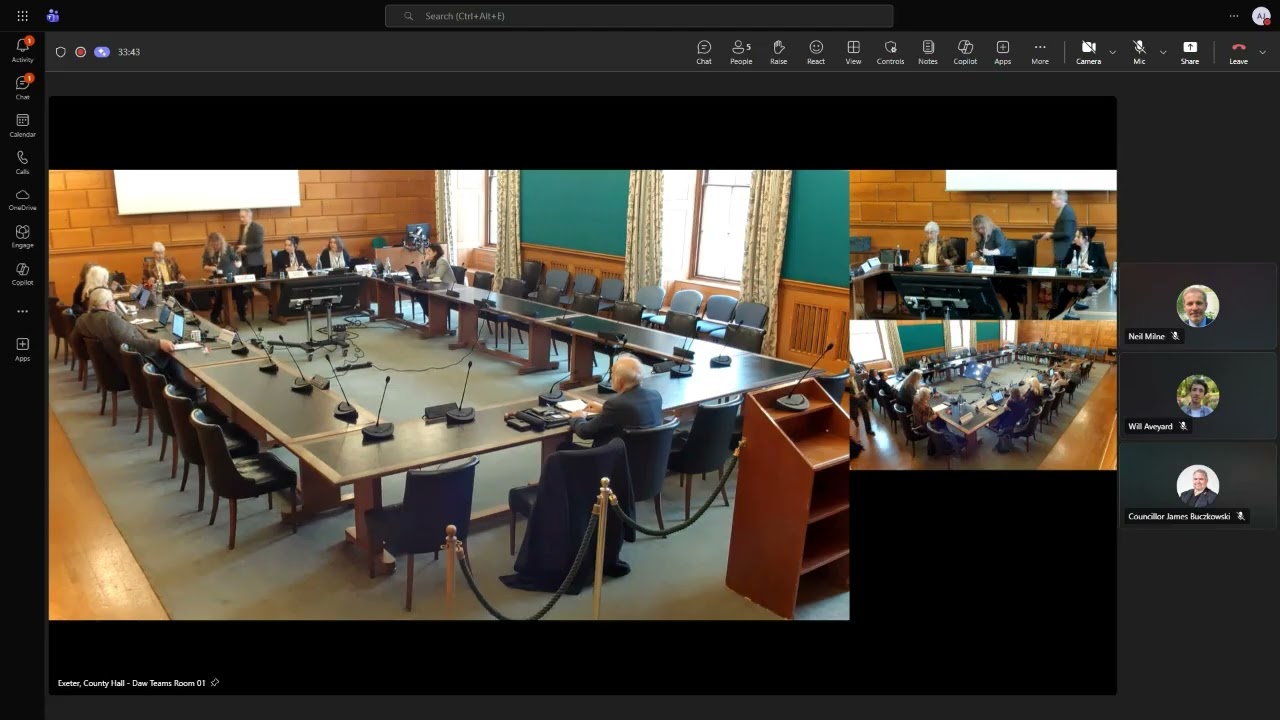Go to Chat in left sidebar
The image size is (1280, 720).
(x=22, y=87)
